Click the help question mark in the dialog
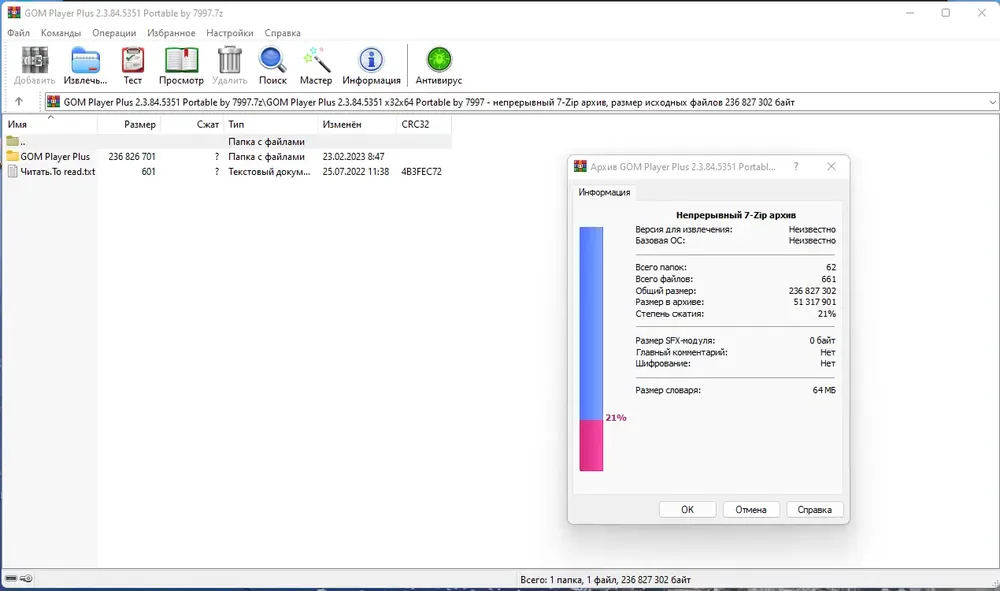Image resolution: width=1000 pixels, height=591 pixels. click(796, 166)
